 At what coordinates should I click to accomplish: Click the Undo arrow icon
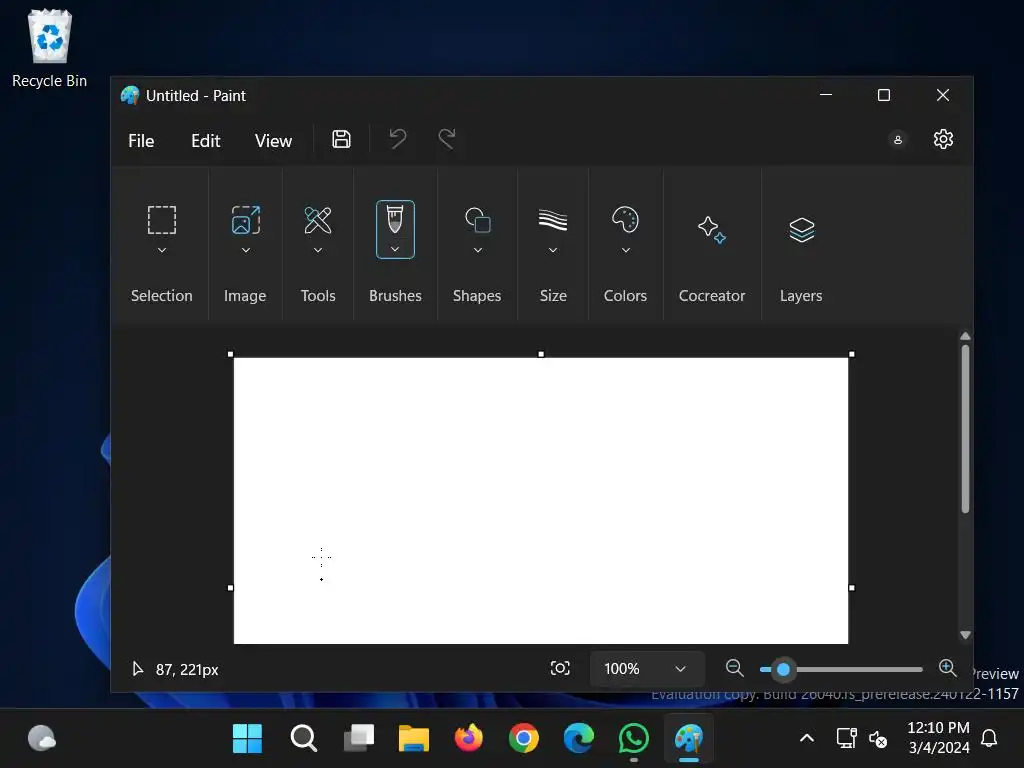point(398,139)
